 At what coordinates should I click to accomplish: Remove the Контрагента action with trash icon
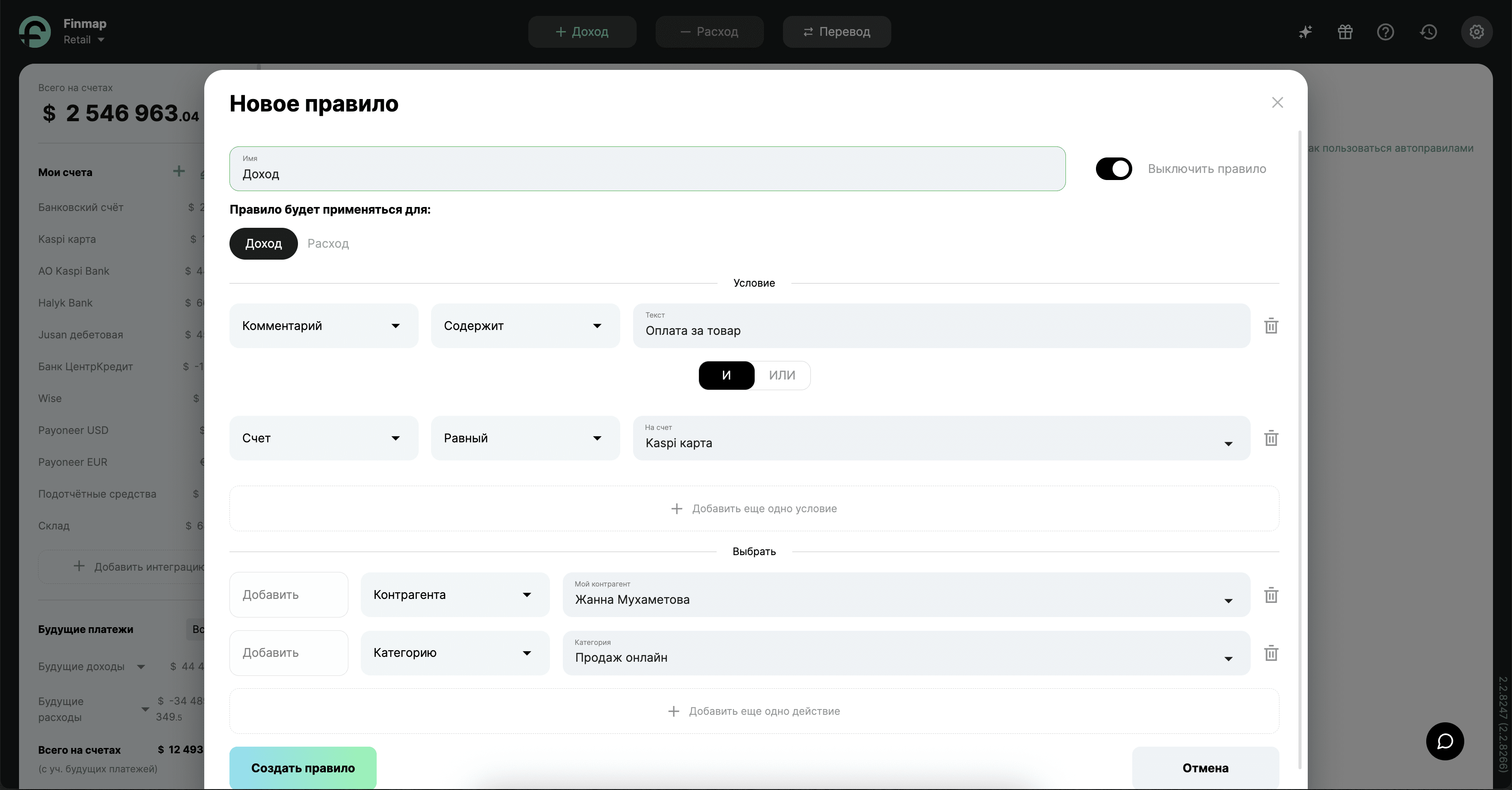(1271, 595)
